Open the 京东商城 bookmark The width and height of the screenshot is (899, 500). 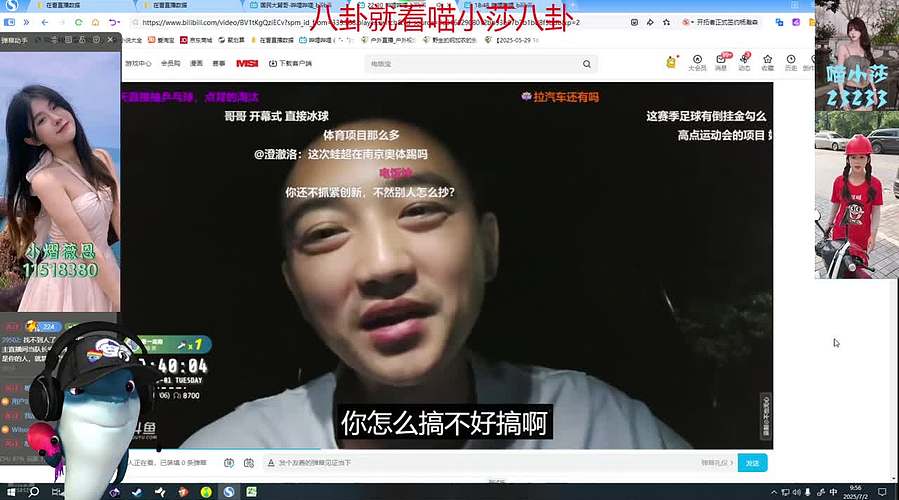[196, 40]
